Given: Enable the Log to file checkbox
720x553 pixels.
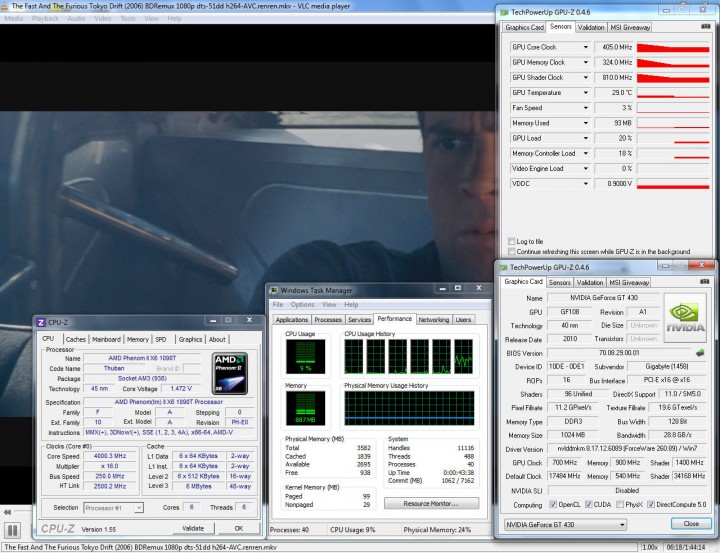Looking at the screenshot, I should (x=512, y=241).
